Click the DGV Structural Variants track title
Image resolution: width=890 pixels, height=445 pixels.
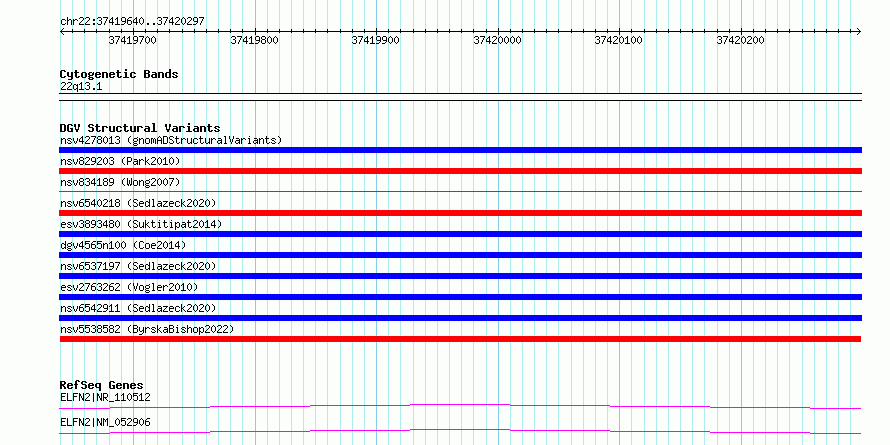click(140, 128)
